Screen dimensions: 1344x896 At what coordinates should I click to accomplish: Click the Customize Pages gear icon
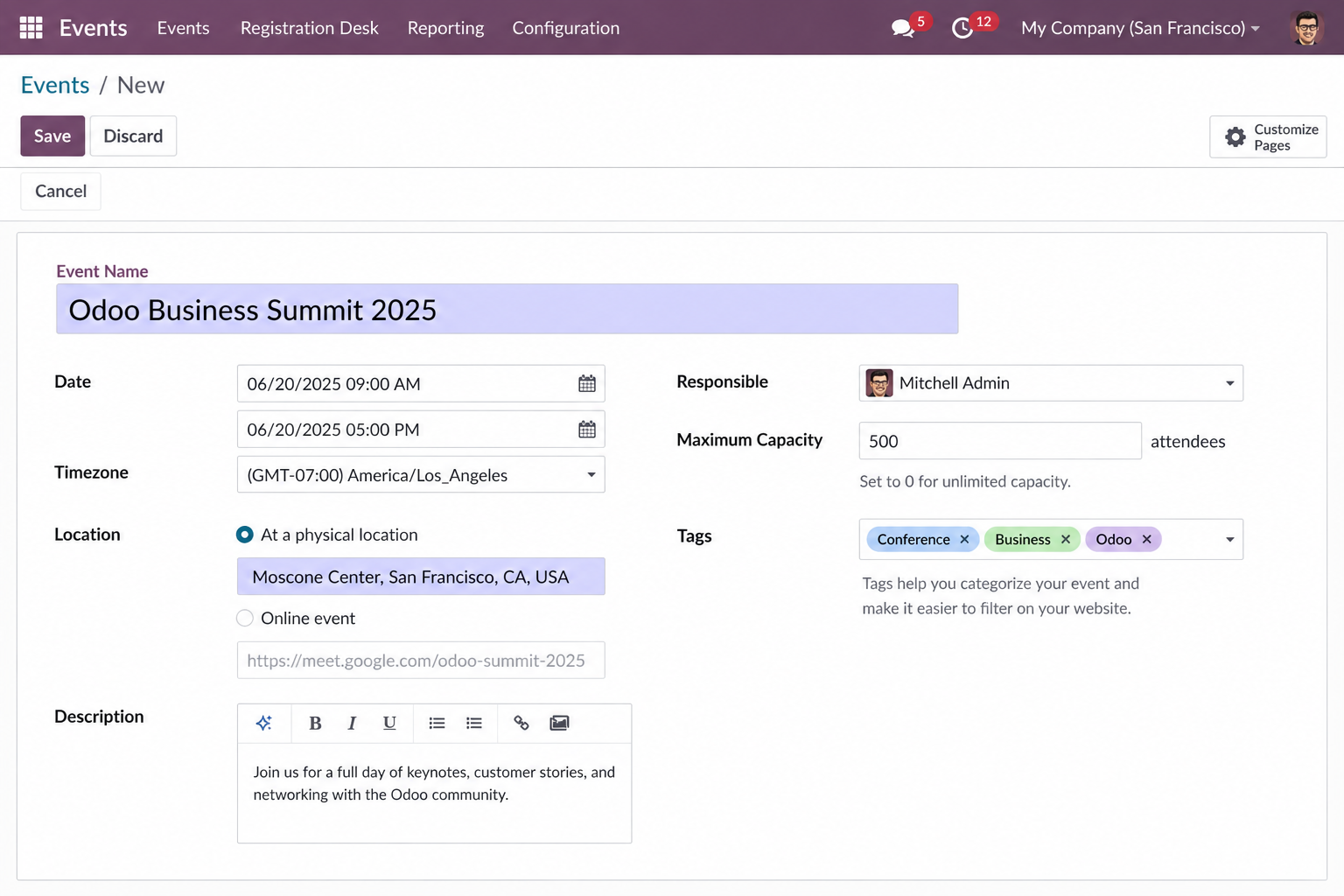pos(1235,137)
